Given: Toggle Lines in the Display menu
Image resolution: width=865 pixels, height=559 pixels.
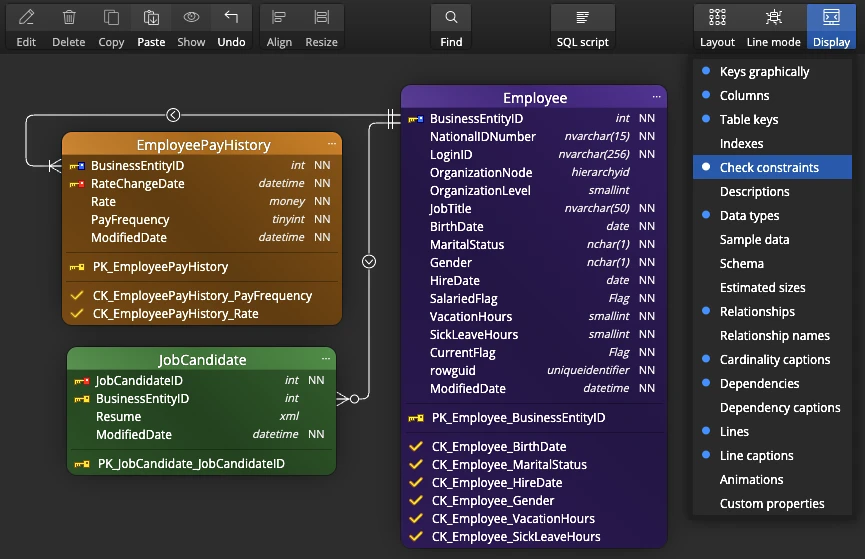Looking at the screenshot, I should 772,432.
